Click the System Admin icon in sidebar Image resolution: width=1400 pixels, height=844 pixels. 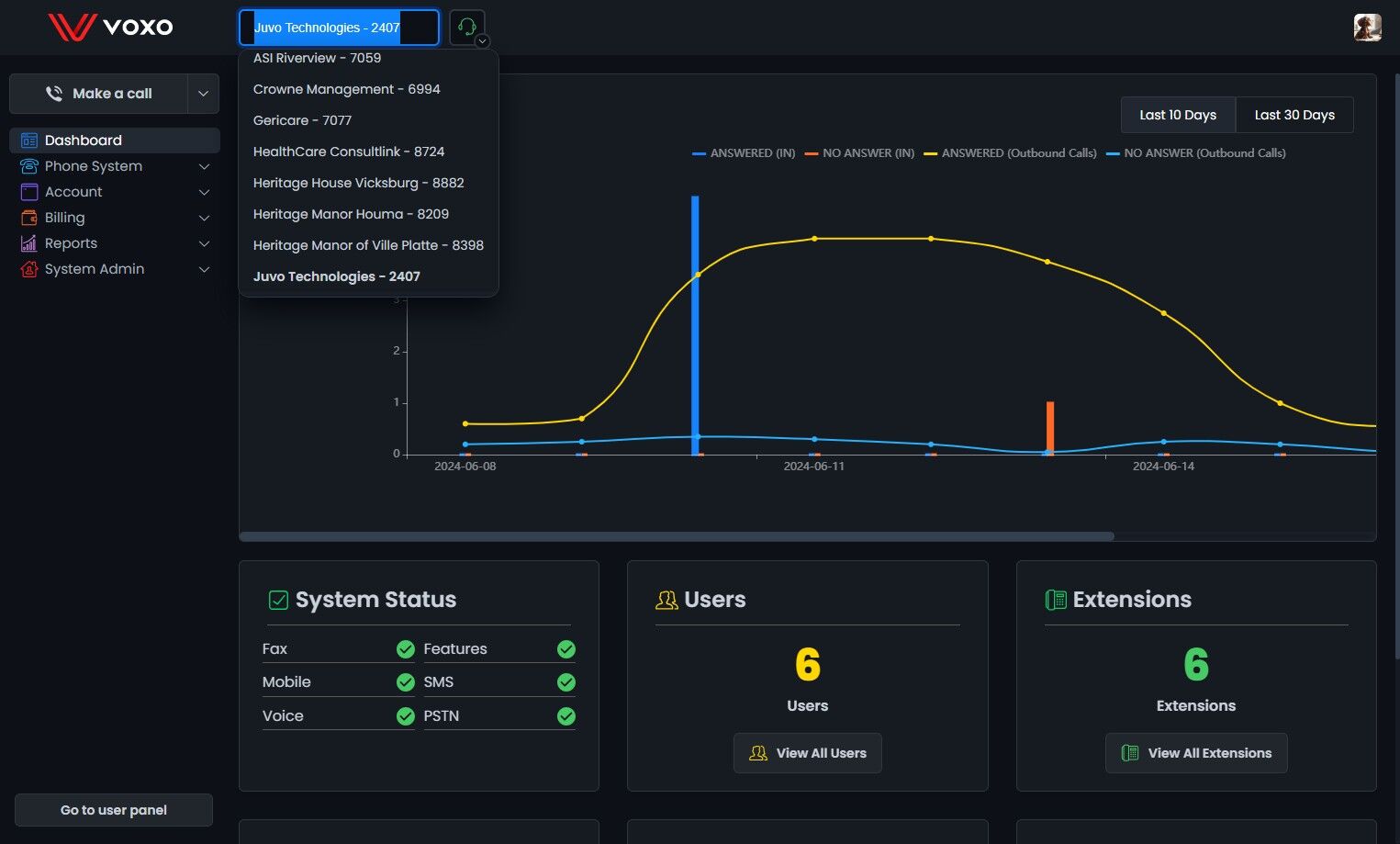click(x=29, y=269)
